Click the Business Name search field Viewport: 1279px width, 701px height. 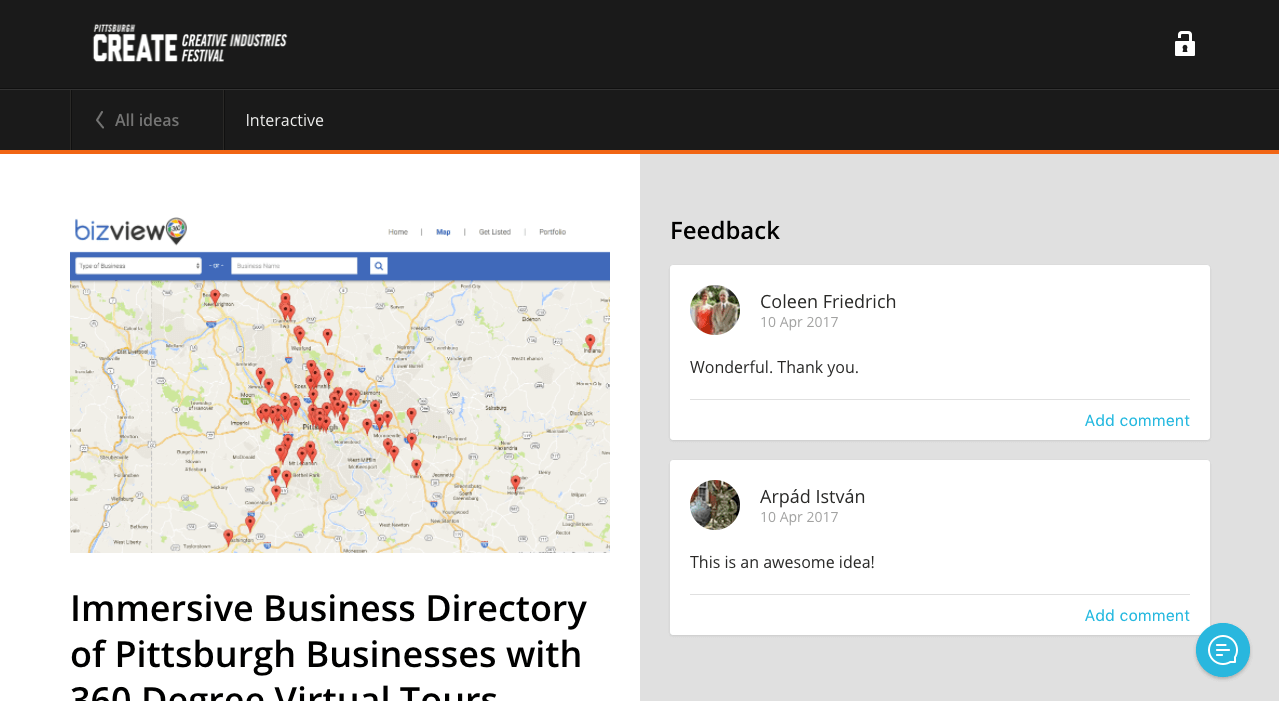[x=294, y=266]
